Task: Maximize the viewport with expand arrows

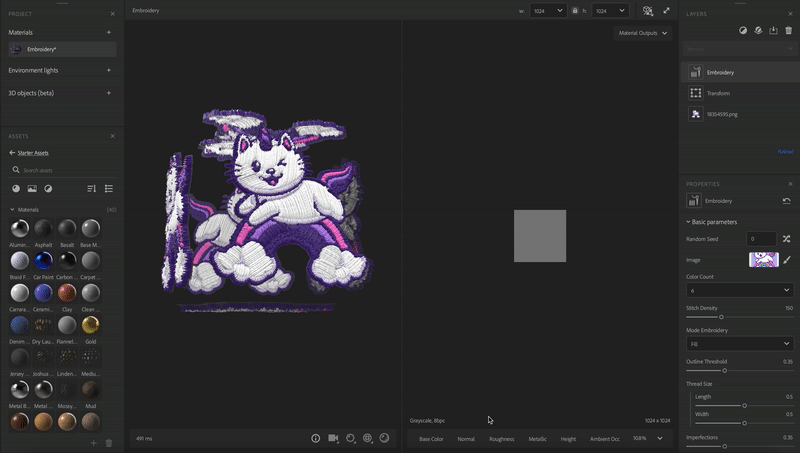Action: [x=666, y=10]
